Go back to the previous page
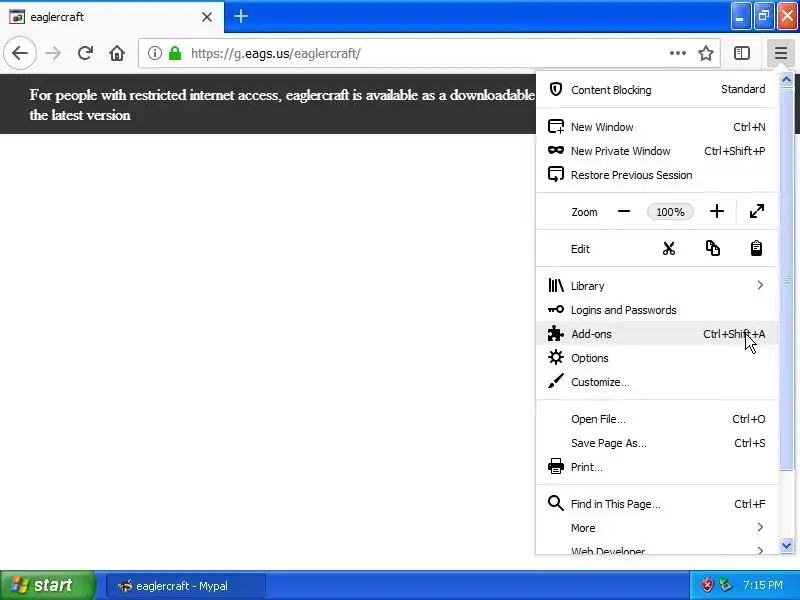 click(x=20, y=53)
